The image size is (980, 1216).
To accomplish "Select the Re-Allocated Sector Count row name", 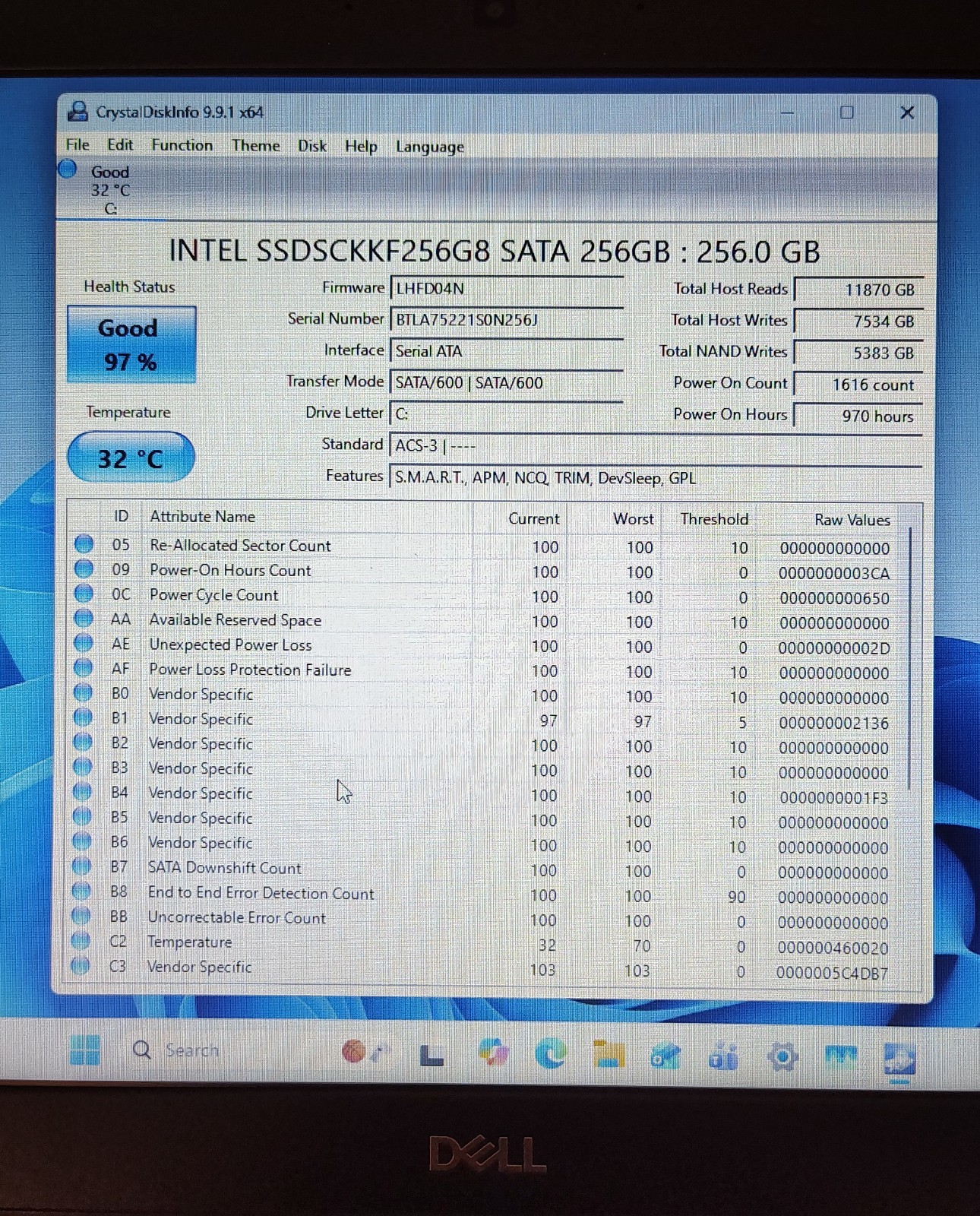I will coord(240,546).
